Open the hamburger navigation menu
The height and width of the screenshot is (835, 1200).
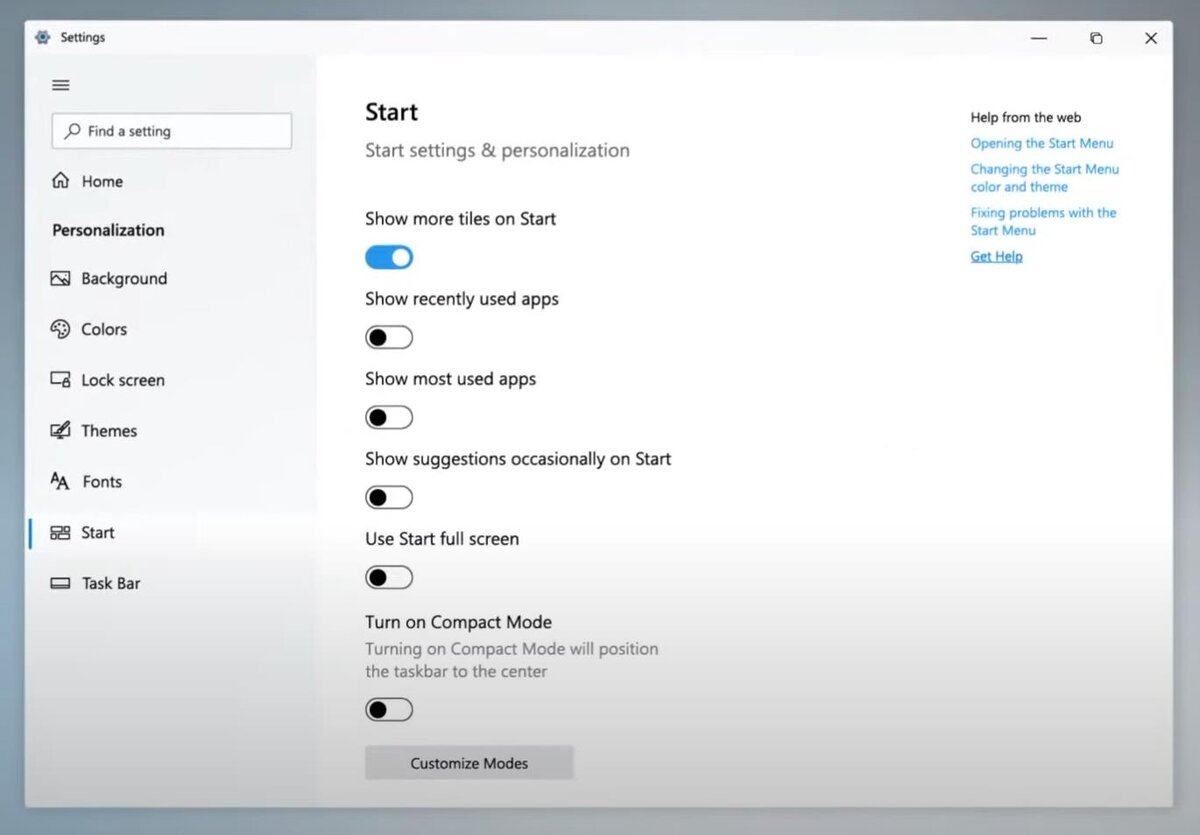coord(61,85)
